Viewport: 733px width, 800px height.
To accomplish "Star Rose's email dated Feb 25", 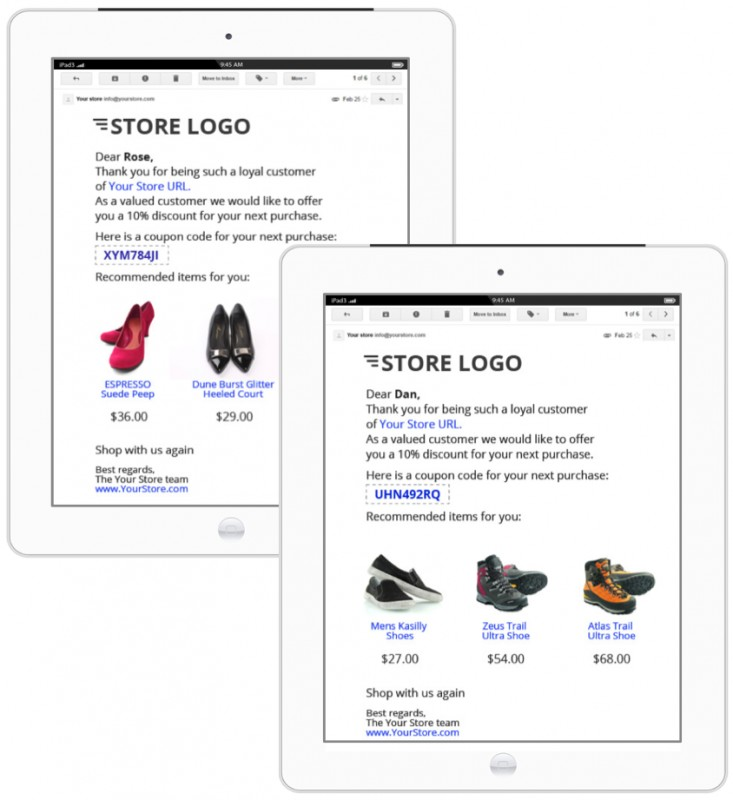I will click(365, 99).
